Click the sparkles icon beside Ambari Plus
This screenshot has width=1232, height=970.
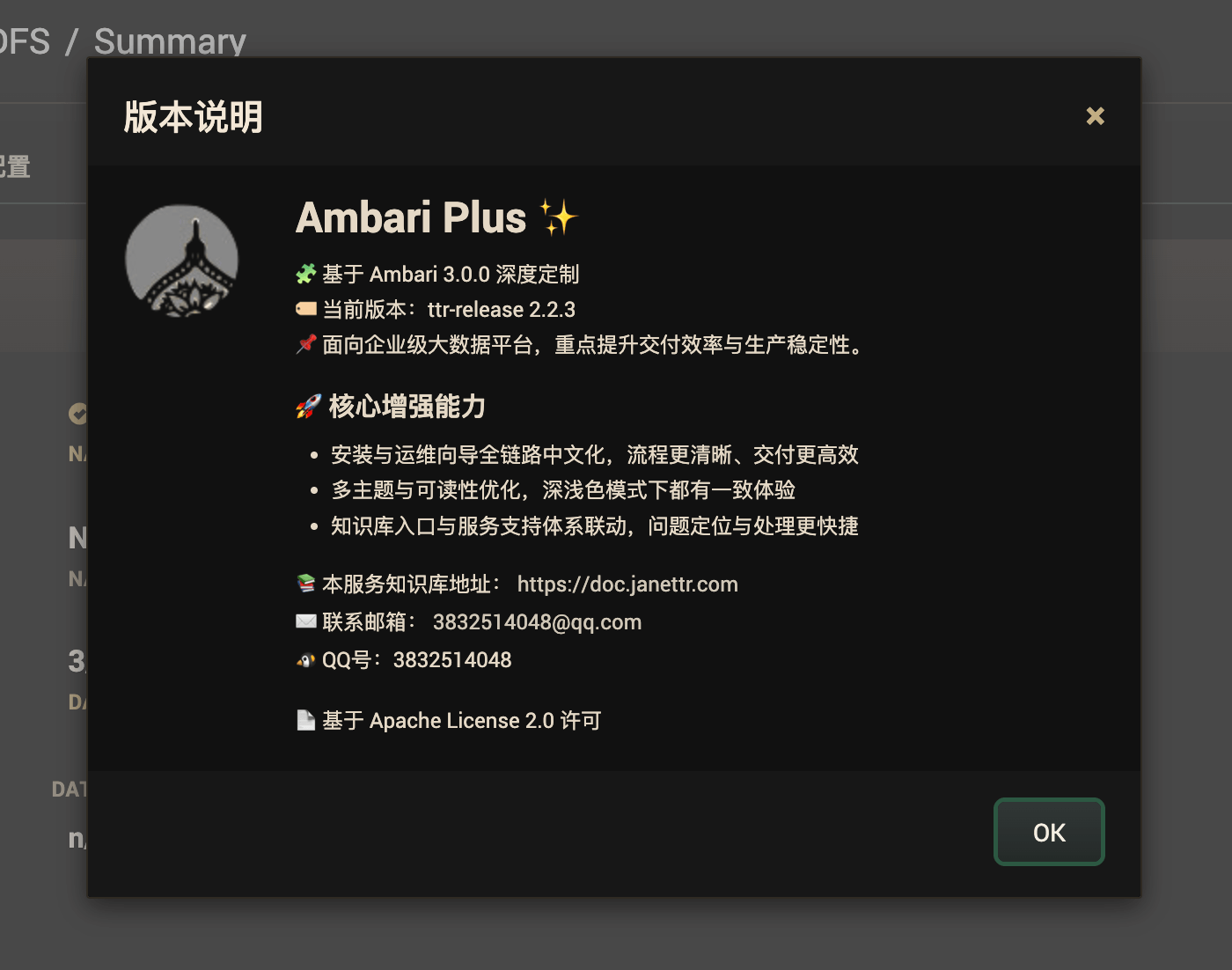pyautogui.click(x=558, y=217)
